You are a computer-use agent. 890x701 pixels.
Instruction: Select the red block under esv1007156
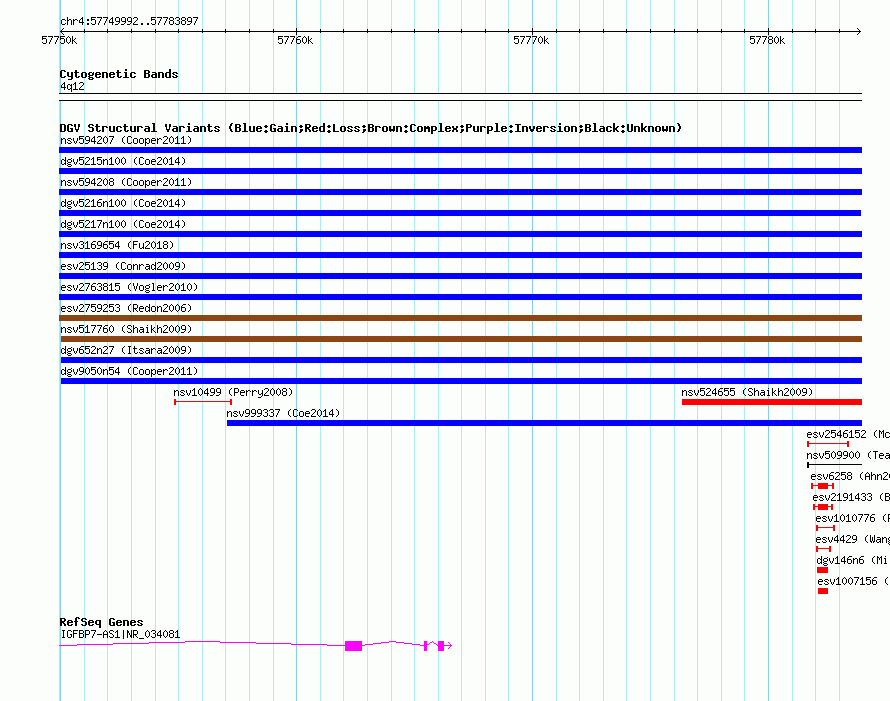point(823,591)
